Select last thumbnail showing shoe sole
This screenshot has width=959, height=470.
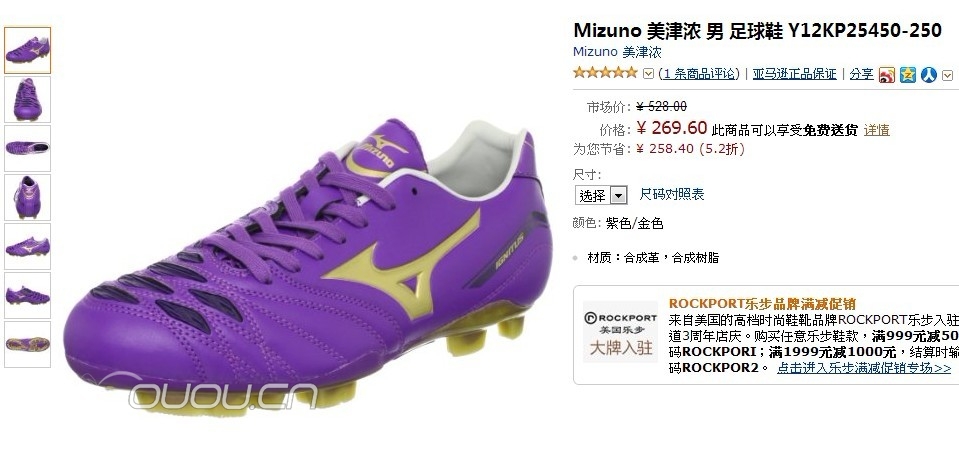(x=28, y=344)
